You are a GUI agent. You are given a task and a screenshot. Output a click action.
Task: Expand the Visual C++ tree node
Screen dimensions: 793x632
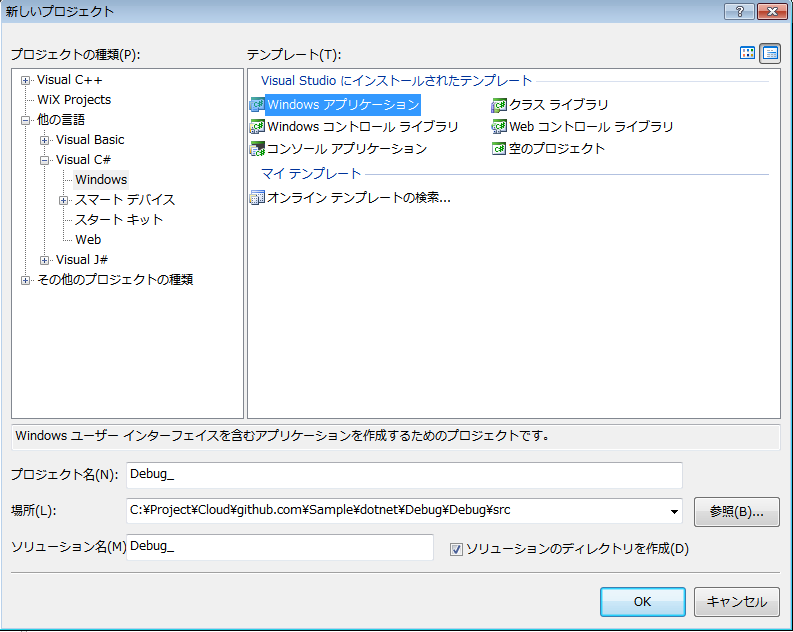pos(25,80)
